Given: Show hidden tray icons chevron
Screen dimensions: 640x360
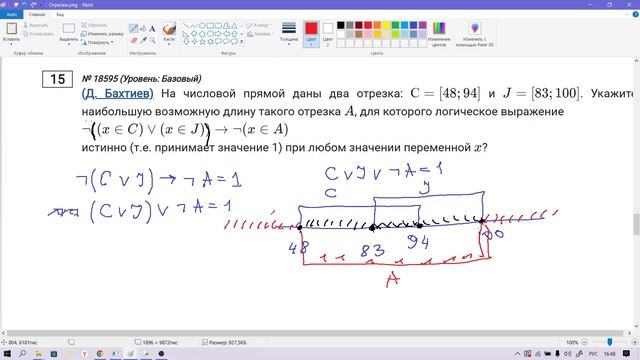Looking at the screenshot, I should pyautogui.click(x=518, y=353).
